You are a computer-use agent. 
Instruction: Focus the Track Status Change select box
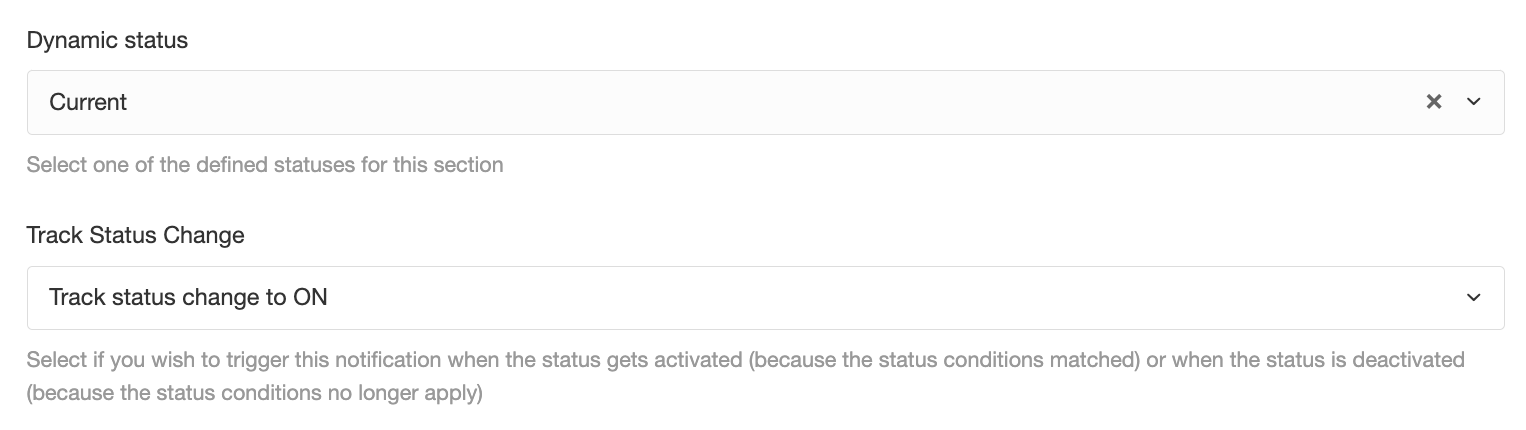point(765,298)
